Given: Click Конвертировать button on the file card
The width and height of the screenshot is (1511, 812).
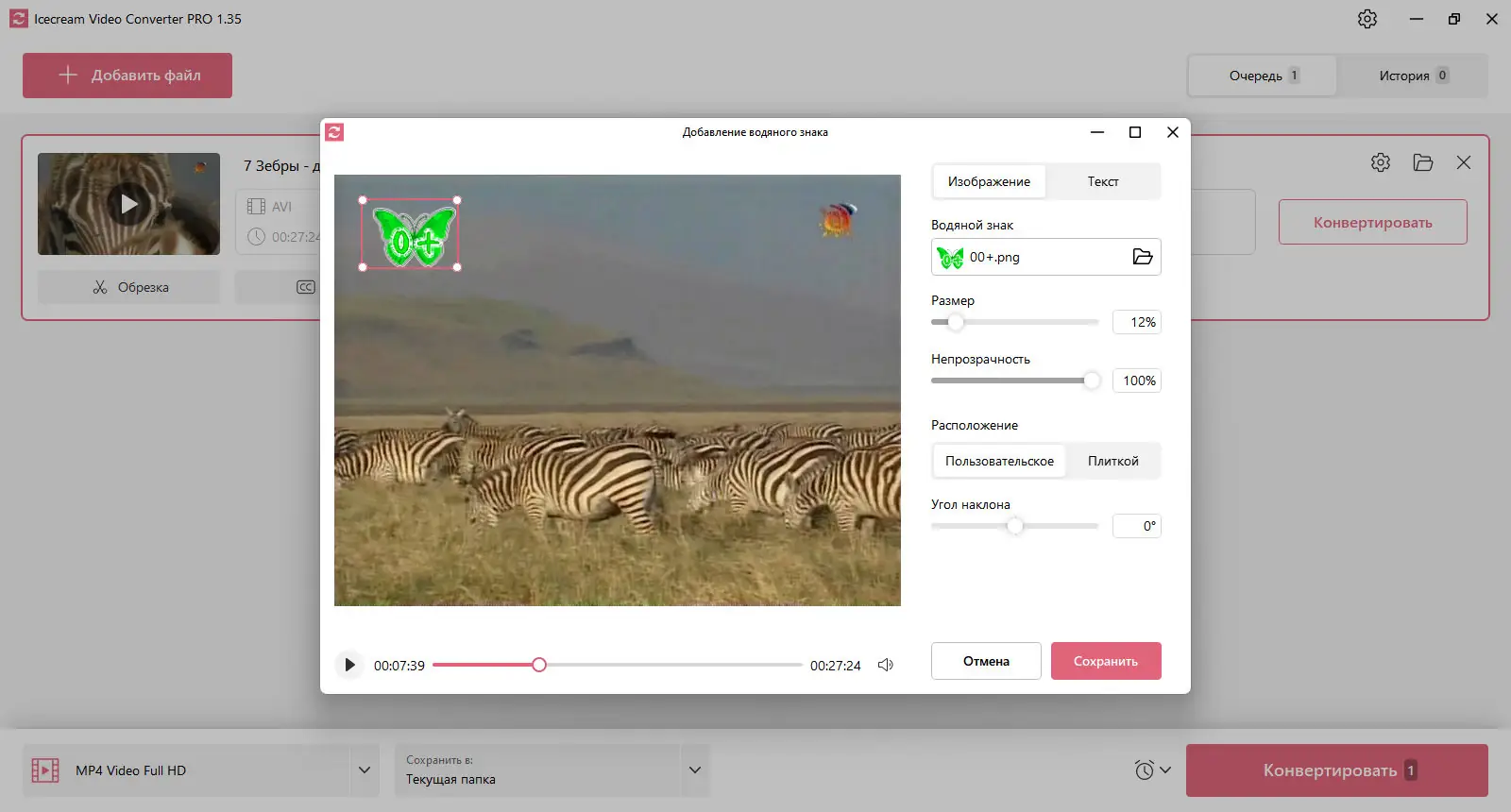Looking at the screenshot, I should coord(1372,222).
